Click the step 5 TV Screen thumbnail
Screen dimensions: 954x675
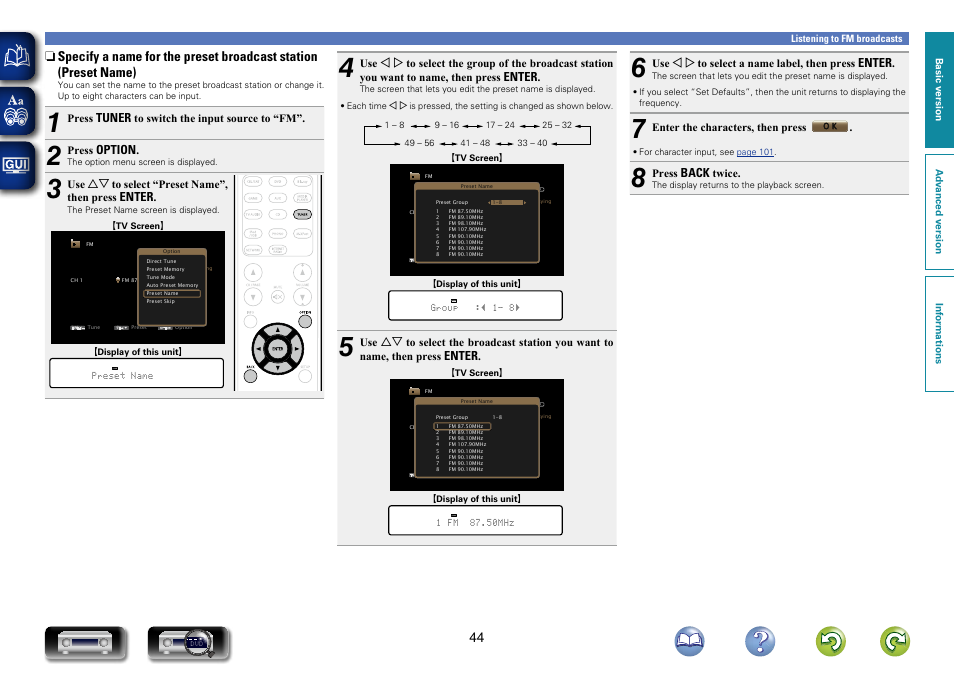[x=476, y=435]
